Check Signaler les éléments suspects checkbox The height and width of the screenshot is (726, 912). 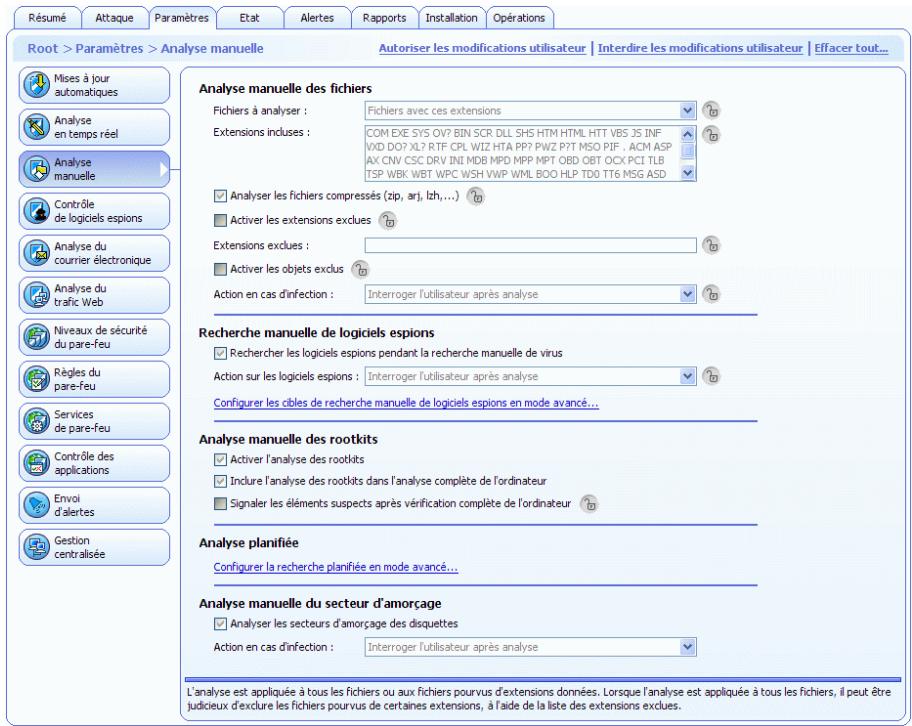click(x=220, y=503)
